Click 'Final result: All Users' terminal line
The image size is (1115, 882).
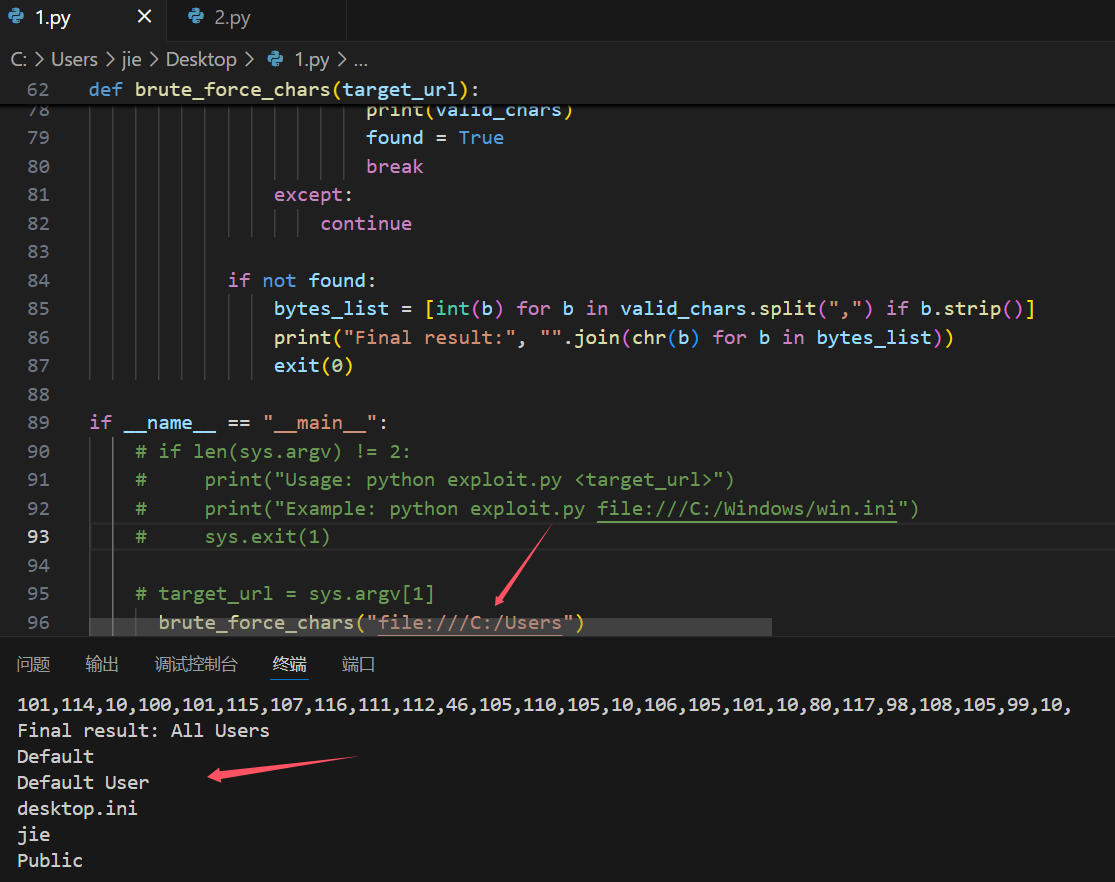143,731
